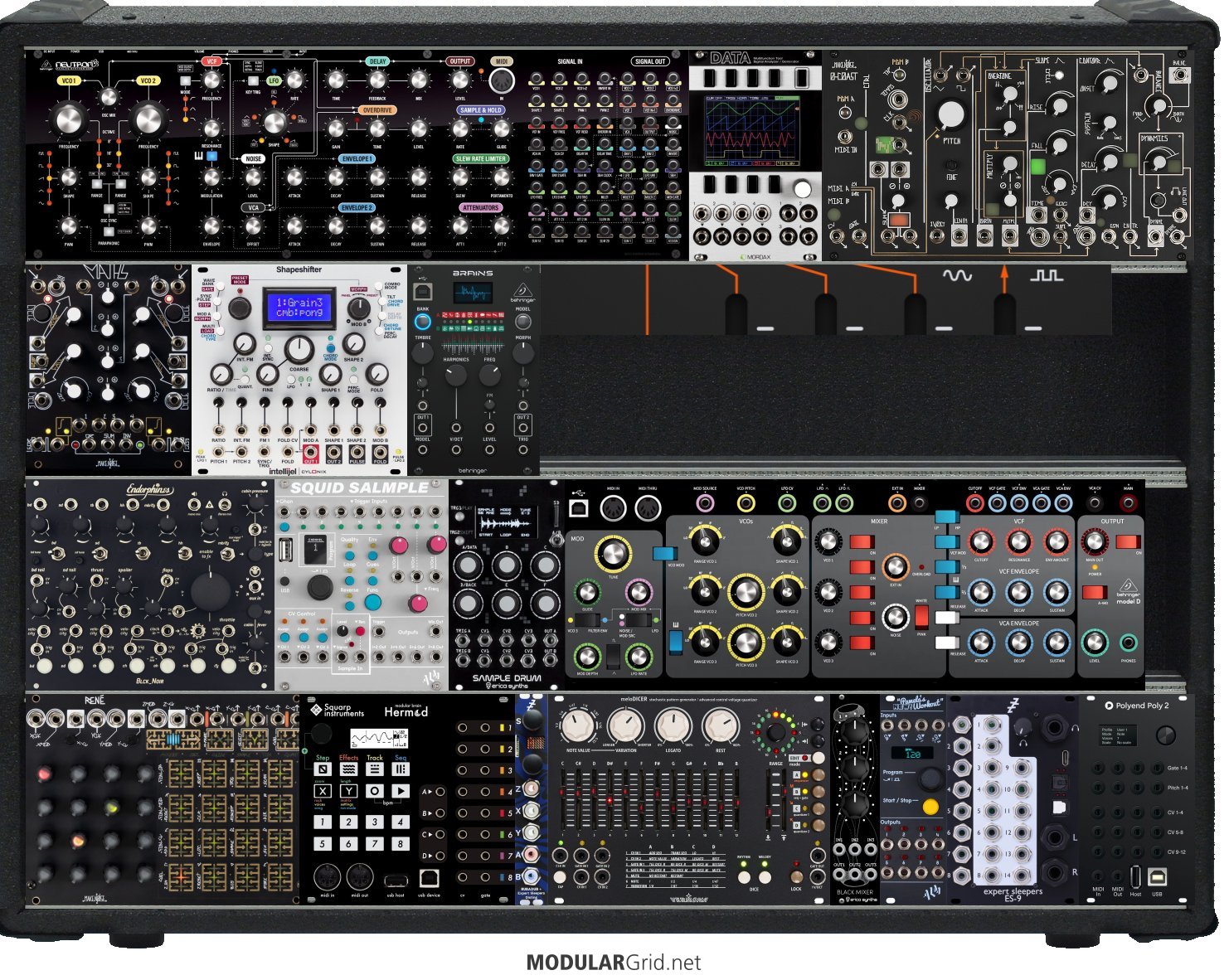Click the Hermod number 1 button

(322, 822)
